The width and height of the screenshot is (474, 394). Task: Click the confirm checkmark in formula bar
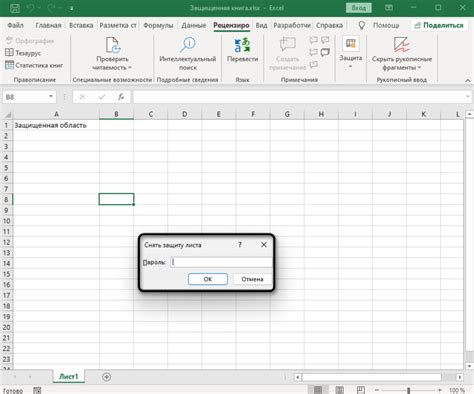click(x=102, y=97)
